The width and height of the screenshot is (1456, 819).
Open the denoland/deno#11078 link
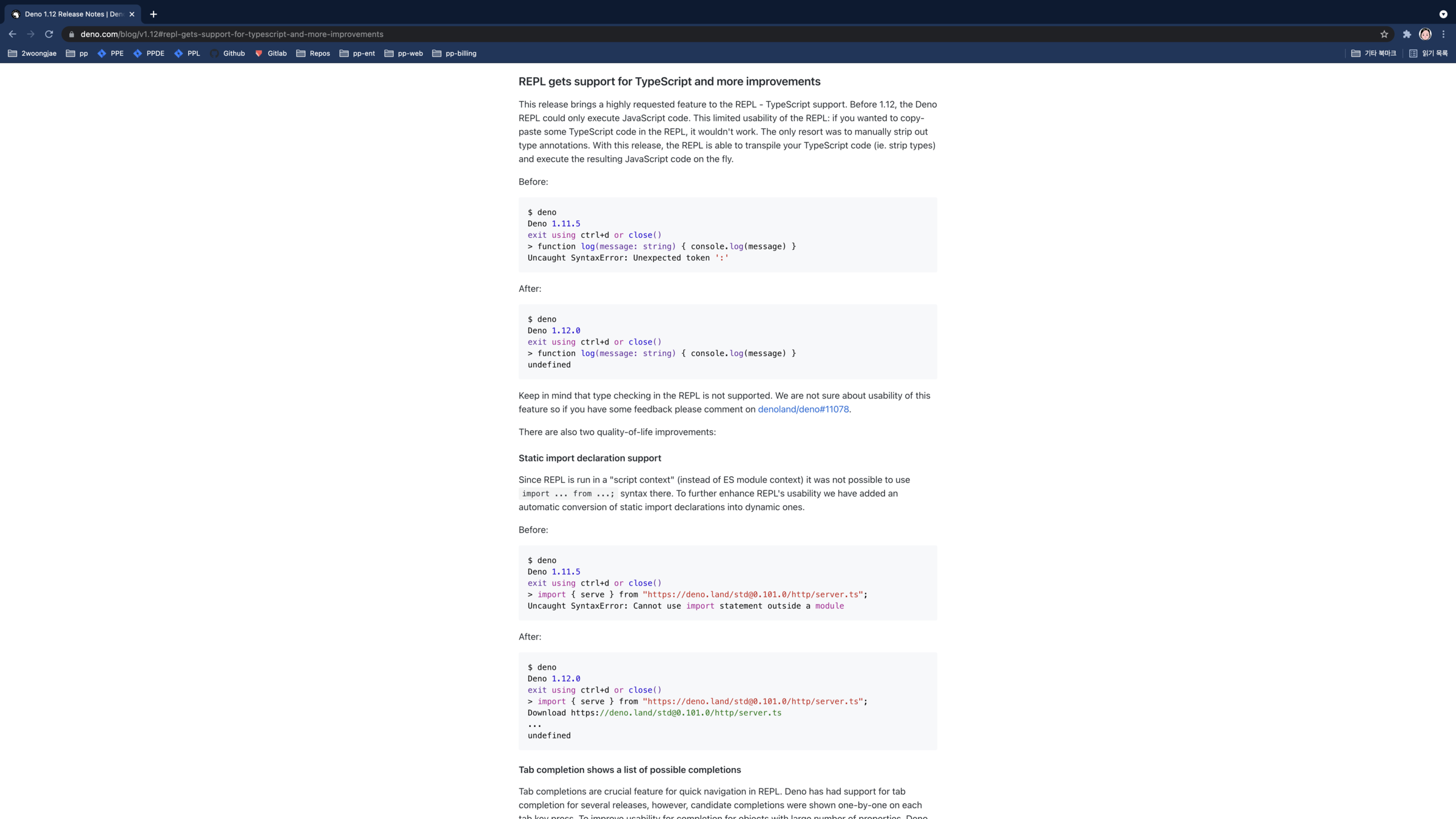(803, 409)
